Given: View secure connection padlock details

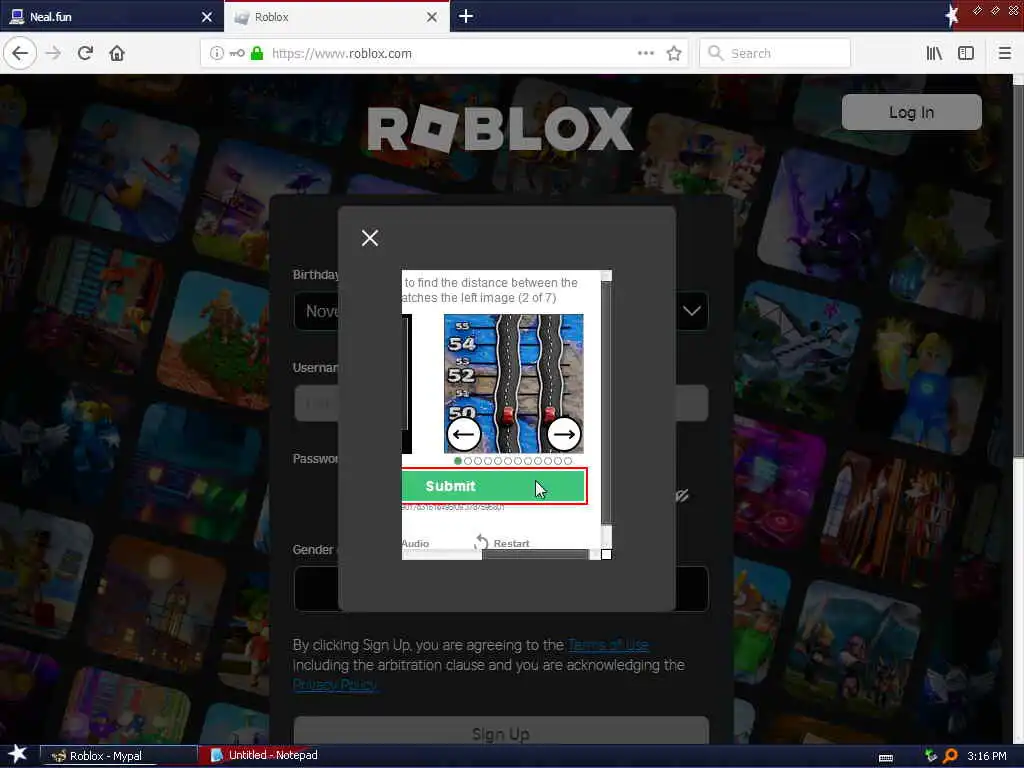Looking at the screenshot, I should [x=257, y=53].
